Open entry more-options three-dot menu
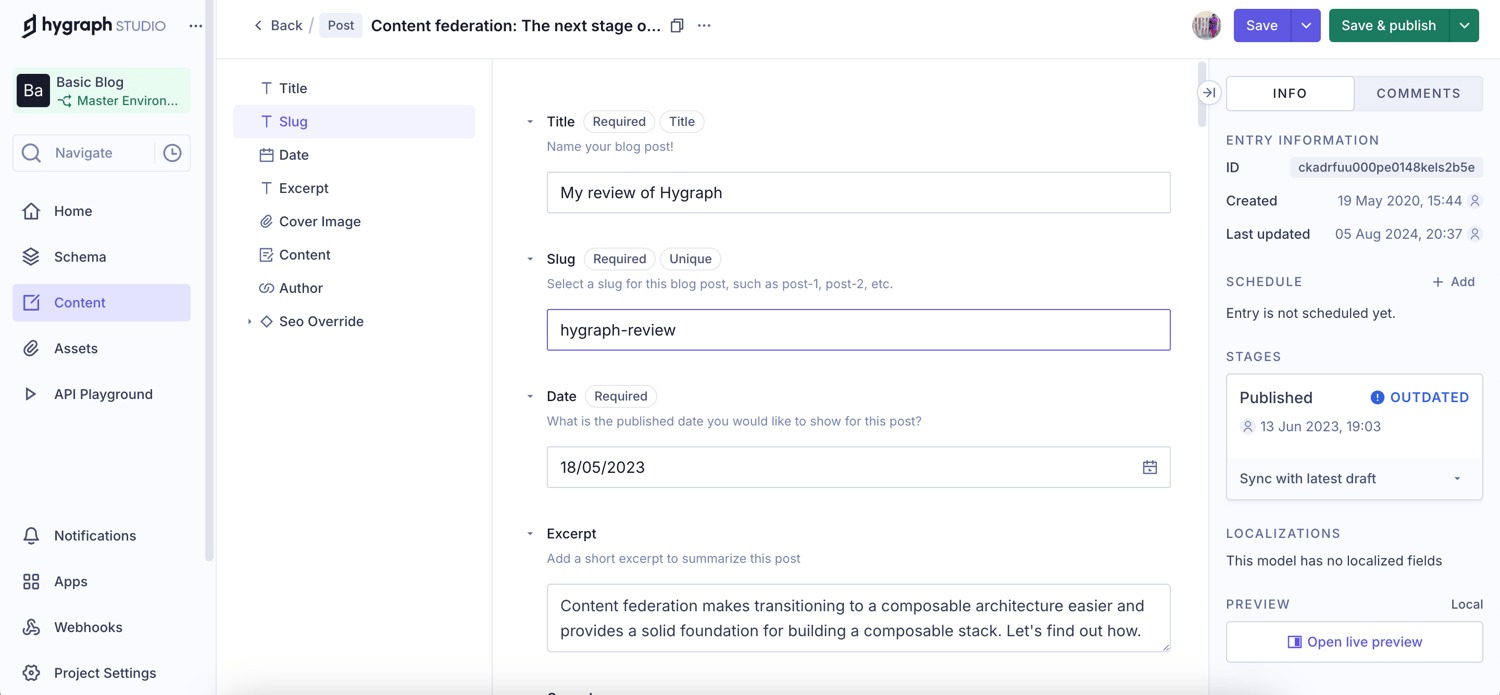1500x695 pixels. (x=704, y=26)
